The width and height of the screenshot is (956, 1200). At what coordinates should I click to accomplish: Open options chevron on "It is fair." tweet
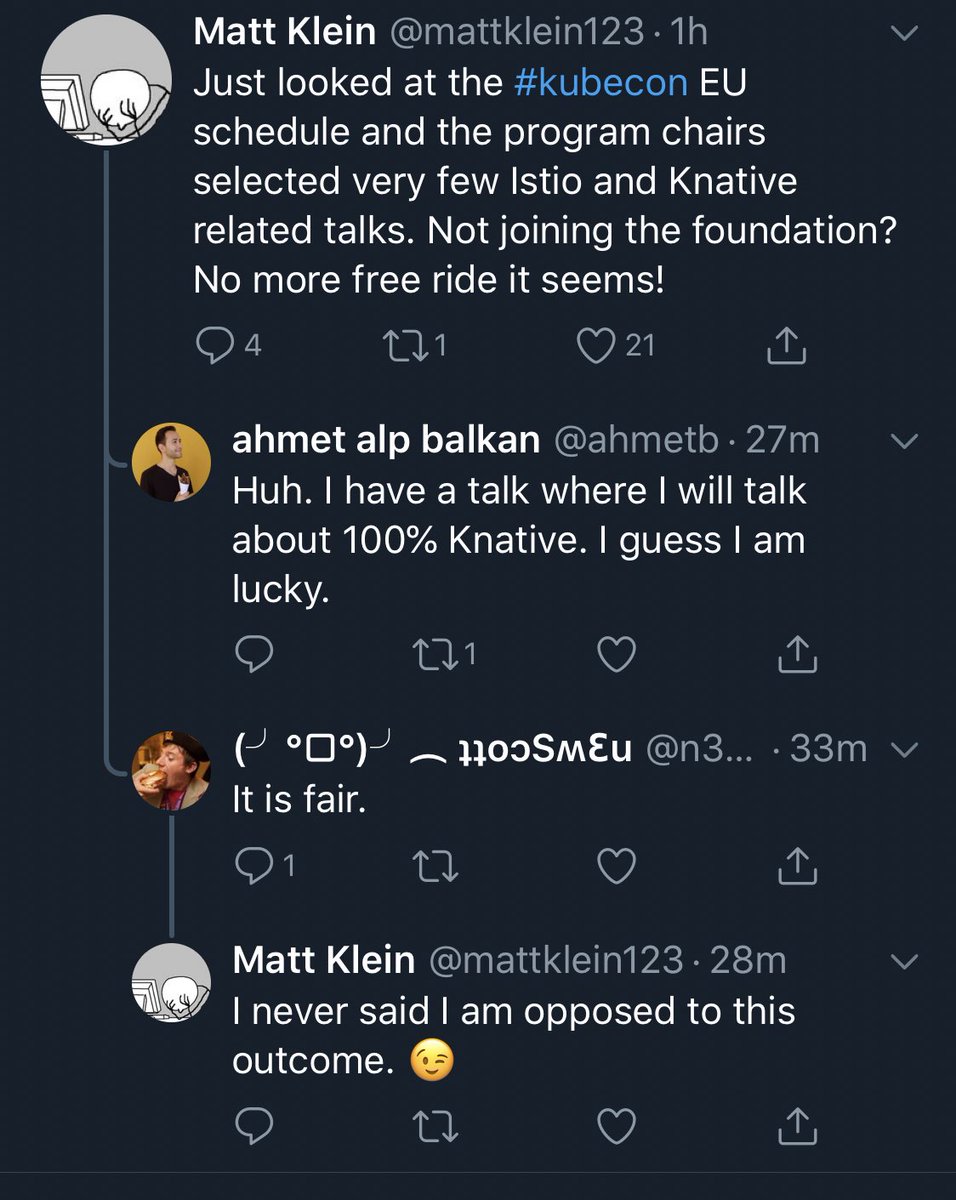click(x=903, y=749)
